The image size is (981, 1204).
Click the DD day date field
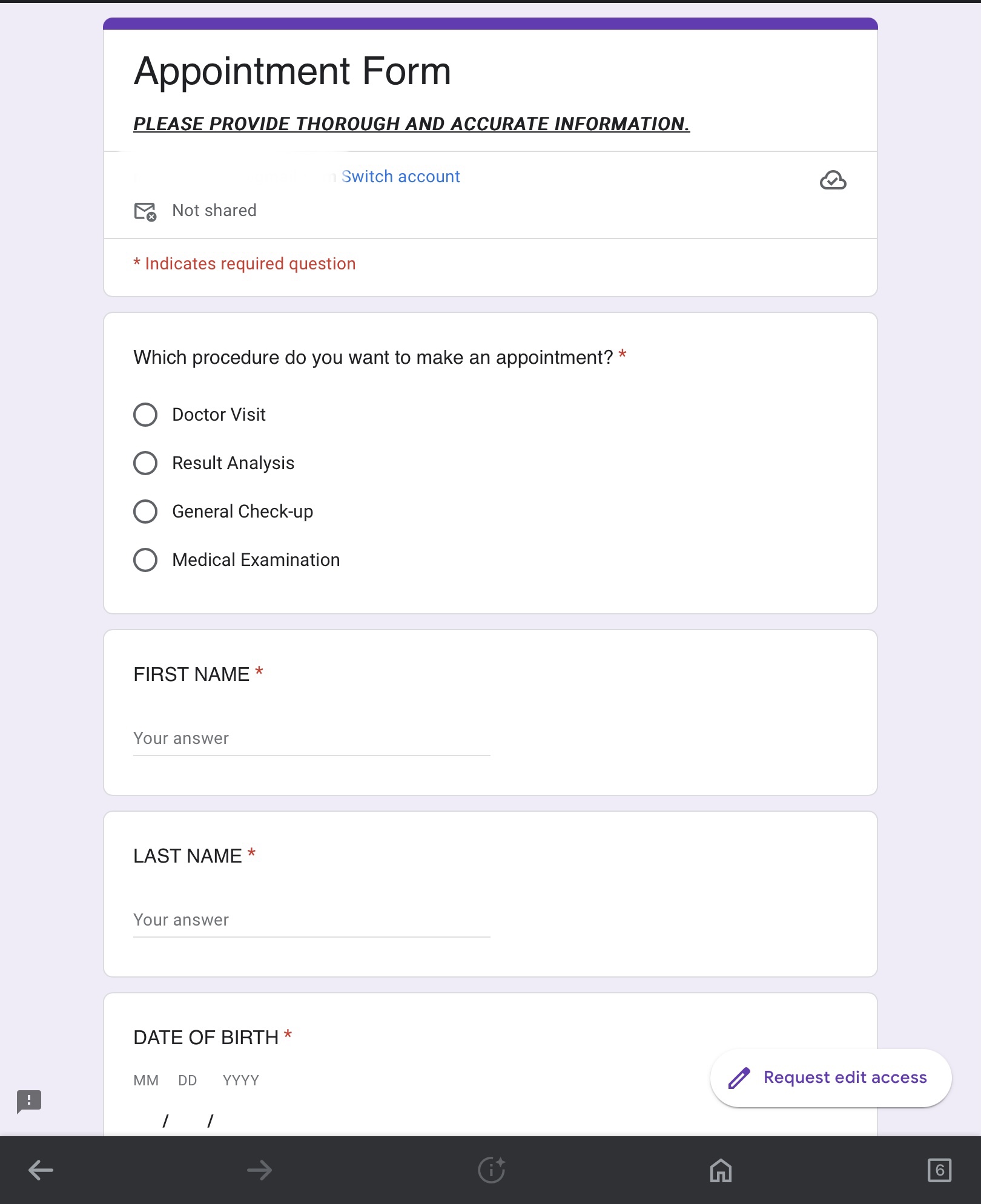pyautogui.click(x=188, y=1120)
